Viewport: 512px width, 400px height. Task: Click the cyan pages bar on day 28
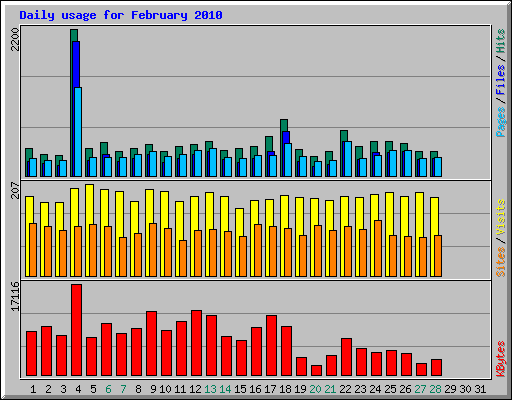pos(438,167)
